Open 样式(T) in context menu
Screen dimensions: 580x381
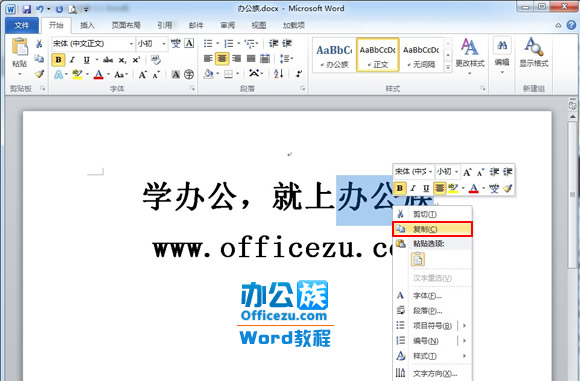[x=432, y=356]
